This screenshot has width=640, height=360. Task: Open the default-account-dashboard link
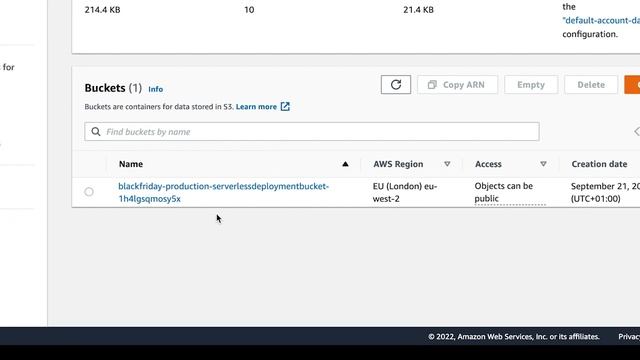601,20
